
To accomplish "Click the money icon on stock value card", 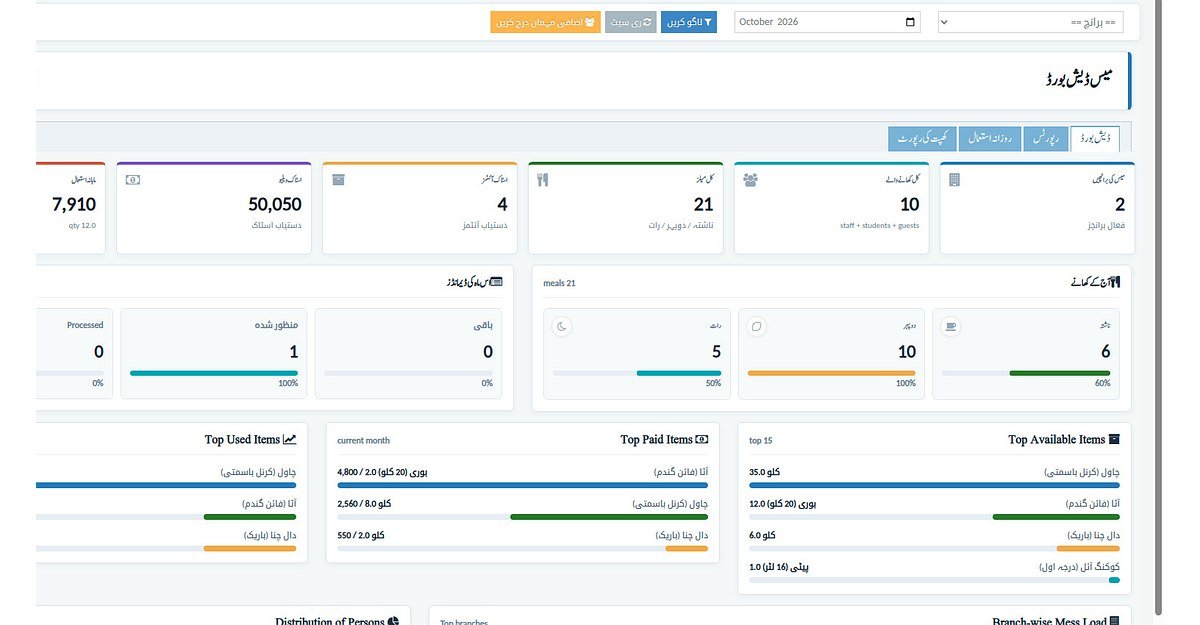I will tap(132, 180).
